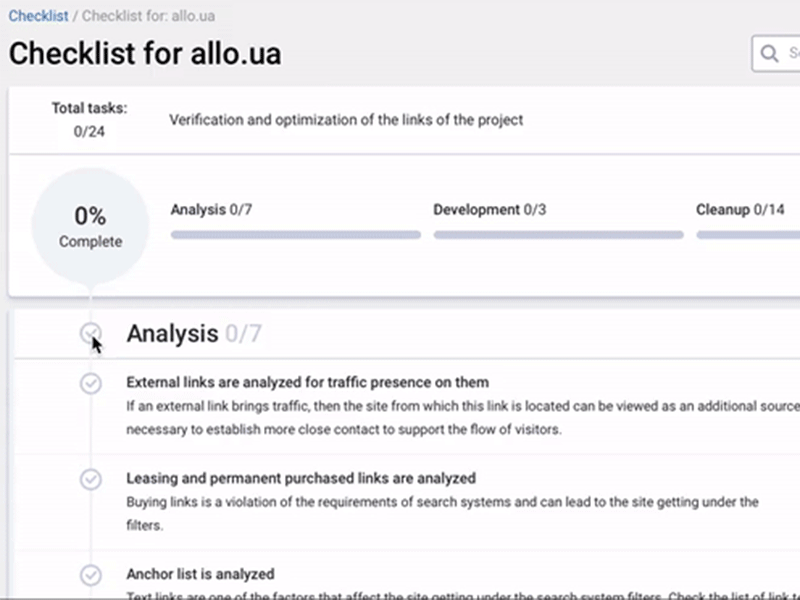Open Anchor list is analyzed task title
Viewport: 800px width, 600px height.
(x=201, y=574)
